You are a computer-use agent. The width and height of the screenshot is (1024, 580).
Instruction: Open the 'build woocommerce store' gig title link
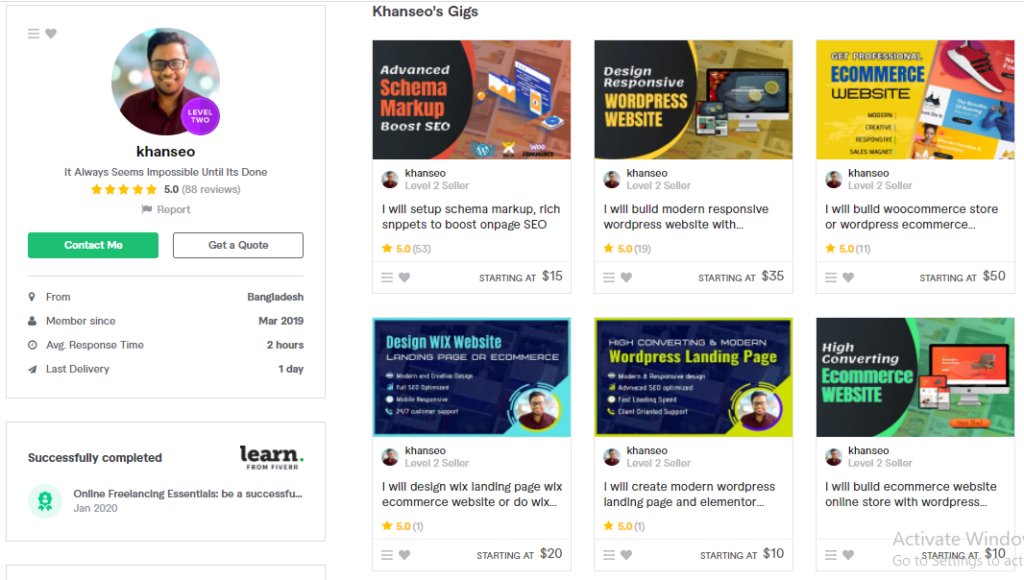coord(911,217)
